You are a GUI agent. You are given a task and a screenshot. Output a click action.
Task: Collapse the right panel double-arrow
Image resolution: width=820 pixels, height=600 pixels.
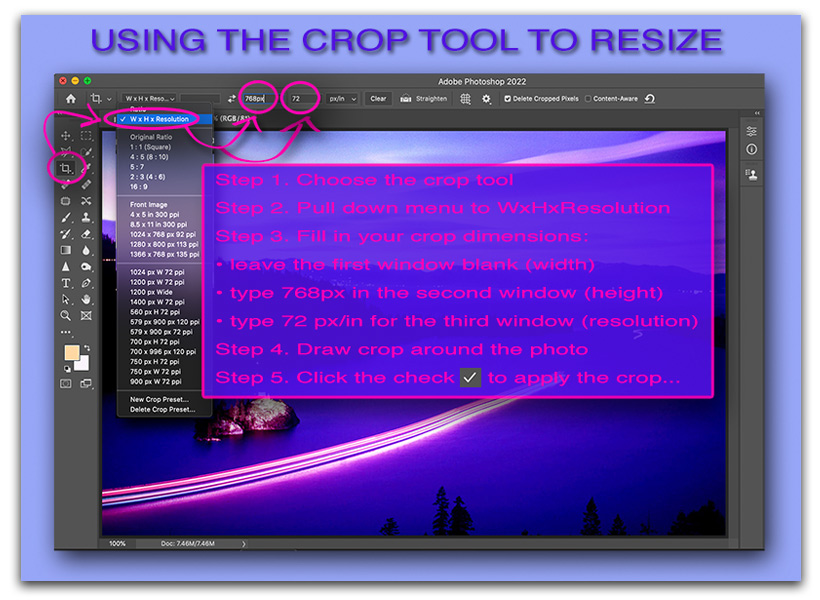click(757, 114)
